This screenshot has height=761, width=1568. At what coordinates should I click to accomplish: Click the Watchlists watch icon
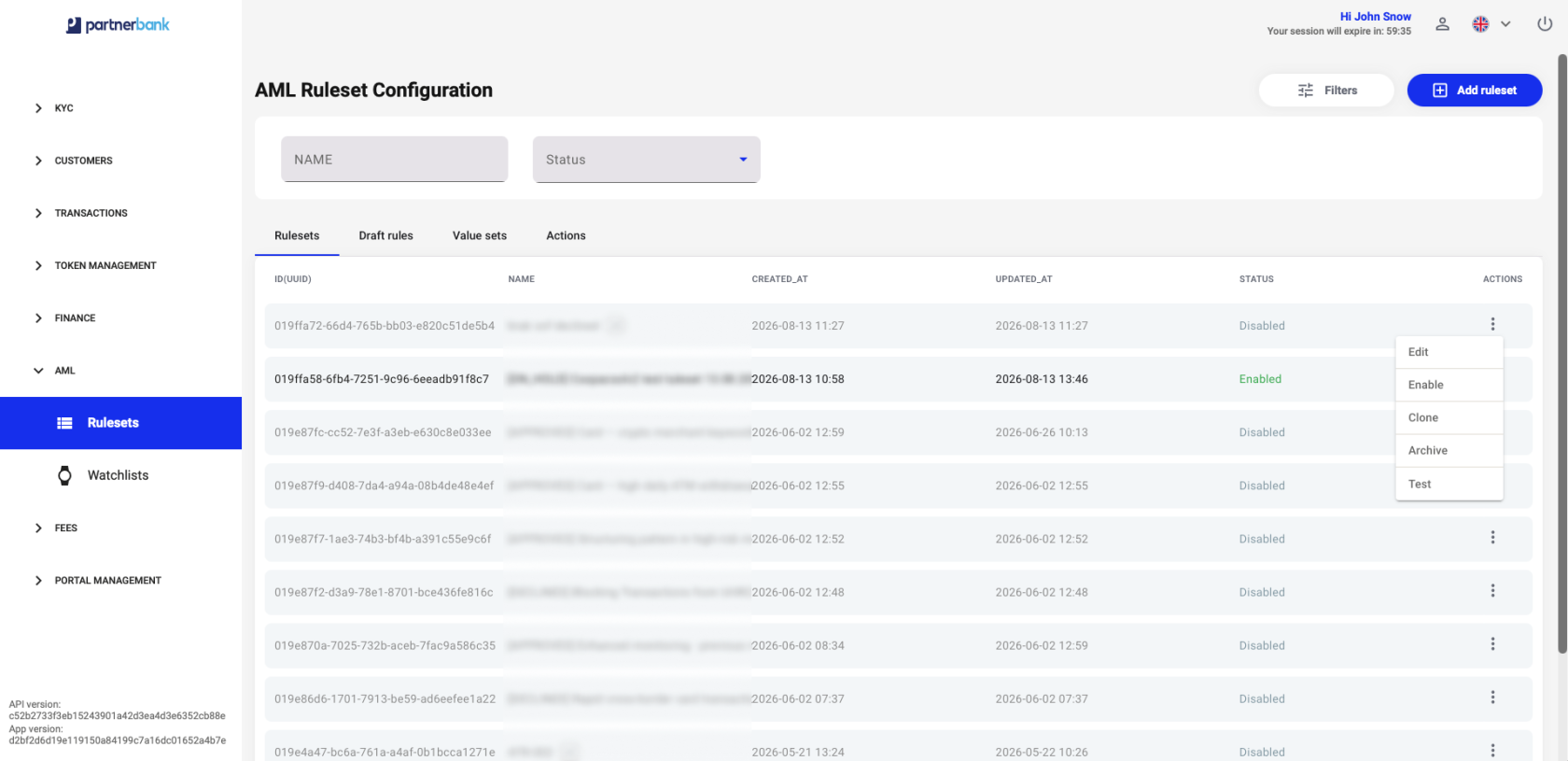64,475
